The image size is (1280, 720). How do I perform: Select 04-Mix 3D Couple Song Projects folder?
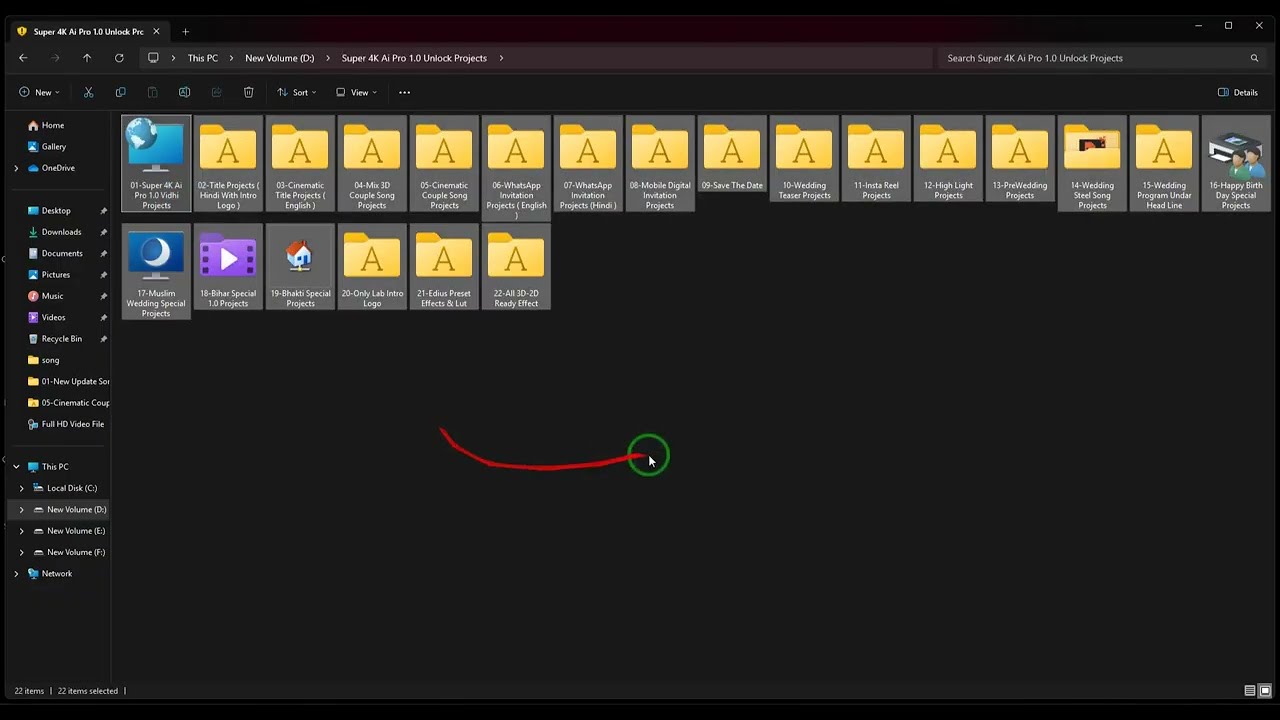[372, 163]
